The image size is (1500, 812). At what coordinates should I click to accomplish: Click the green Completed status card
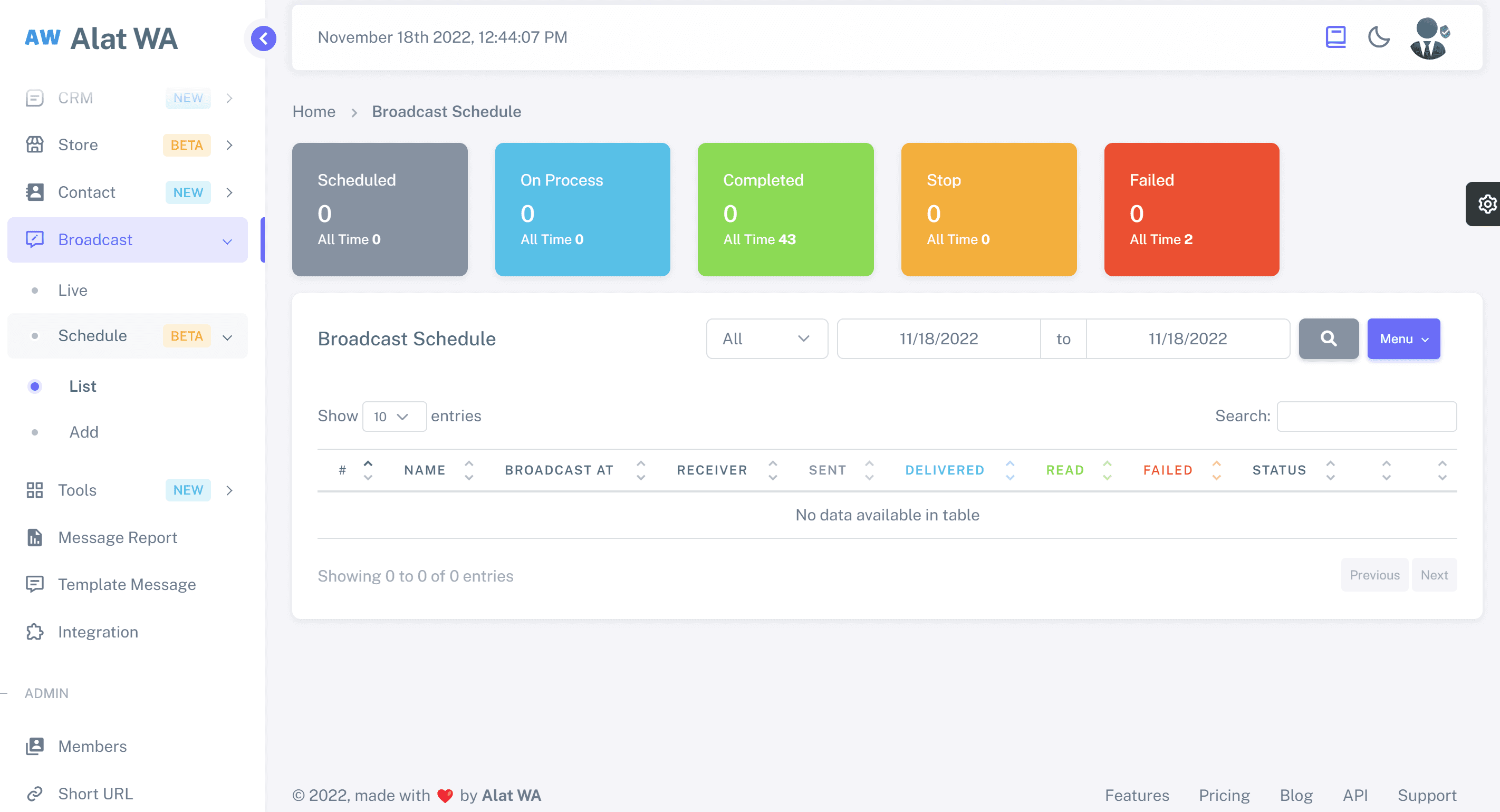785,209
